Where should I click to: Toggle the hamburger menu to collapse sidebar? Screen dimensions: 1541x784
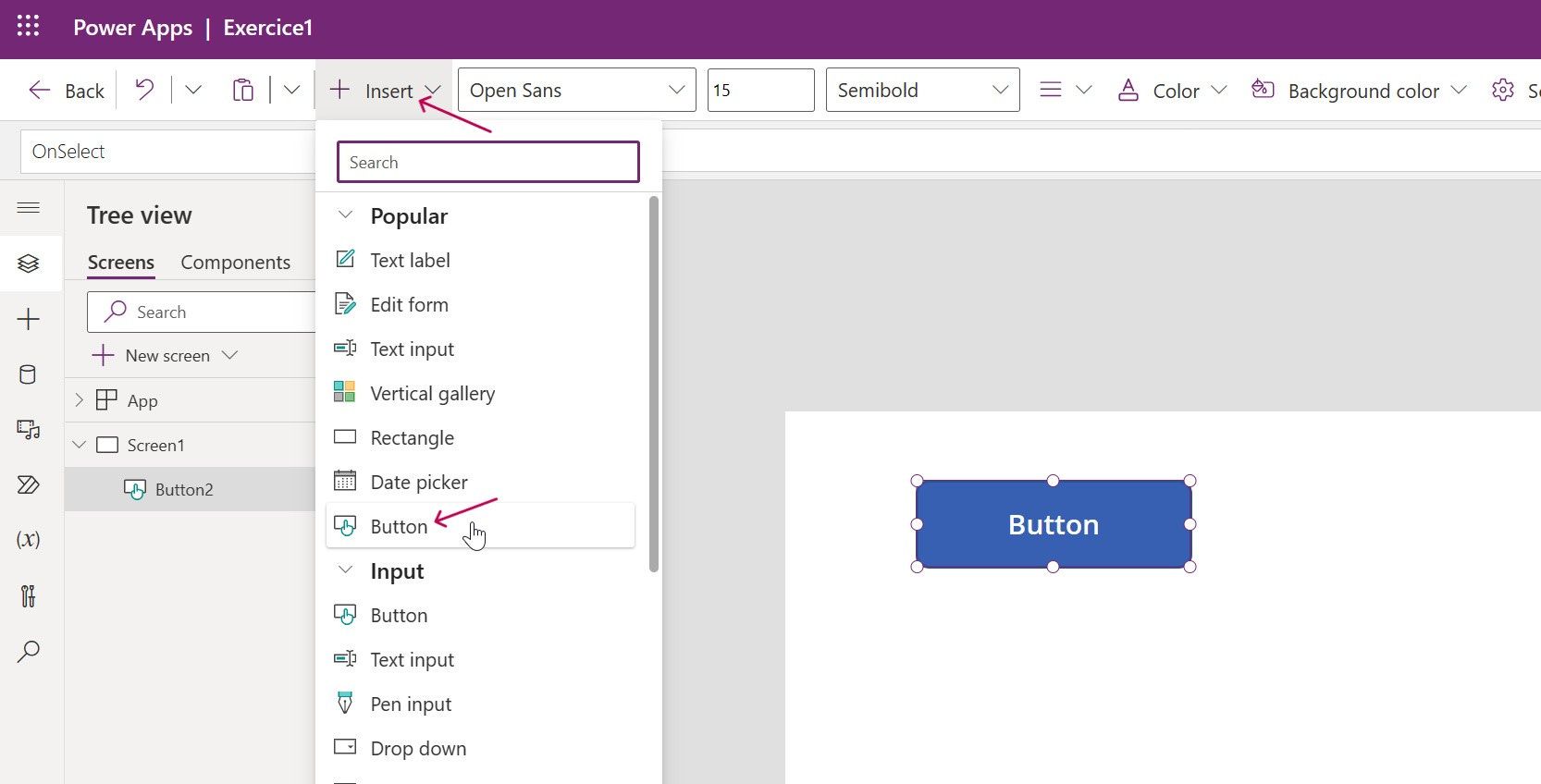click(x=28, y=207)
